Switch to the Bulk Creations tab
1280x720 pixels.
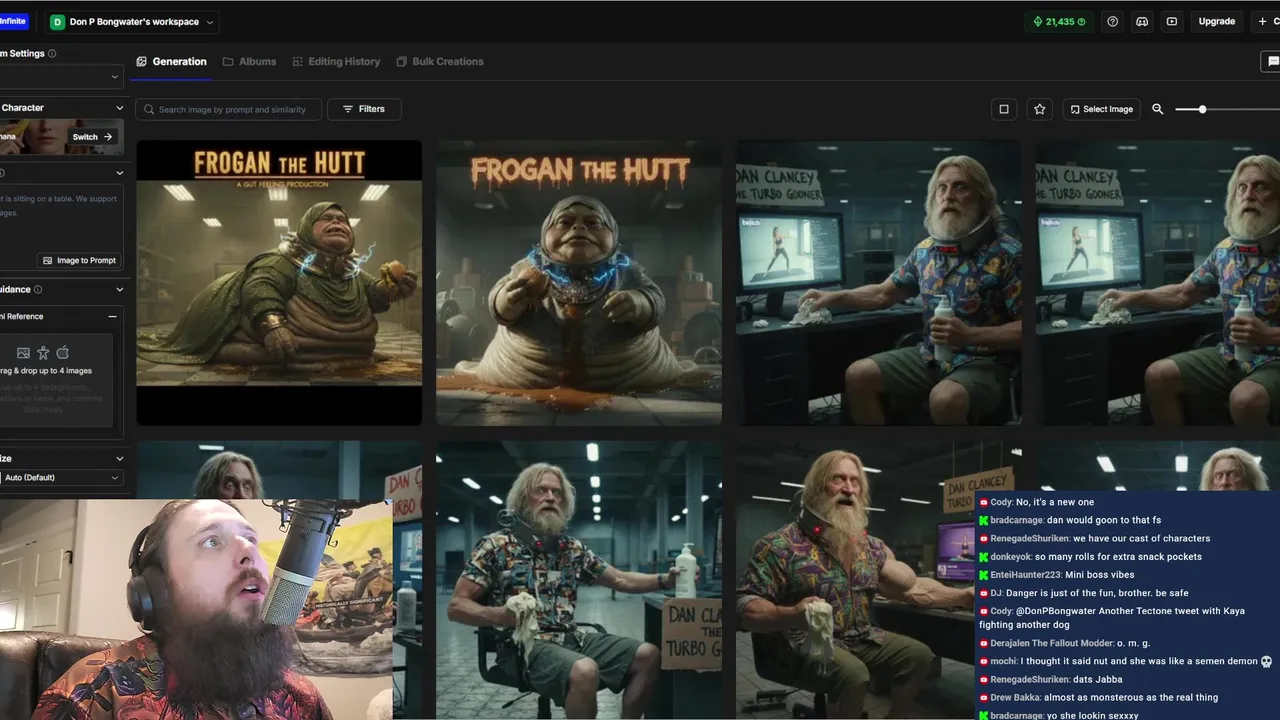coord(440,61)
